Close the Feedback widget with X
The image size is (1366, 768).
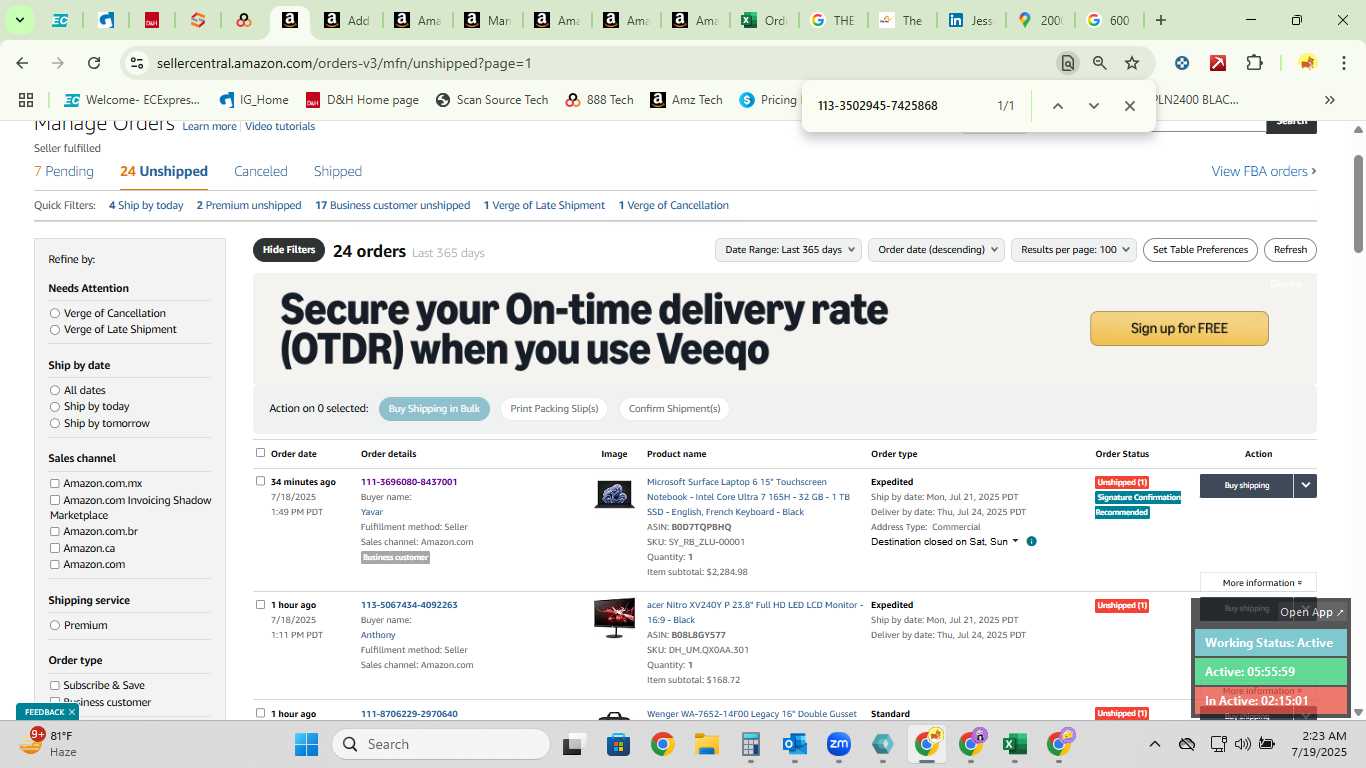(72, 712)
